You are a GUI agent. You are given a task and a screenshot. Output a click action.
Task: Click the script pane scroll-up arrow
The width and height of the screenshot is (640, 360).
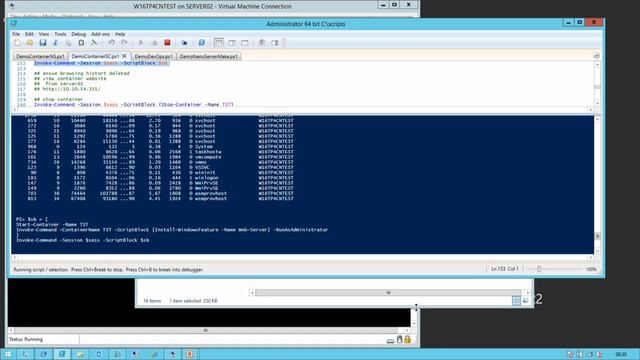point(597,64)
